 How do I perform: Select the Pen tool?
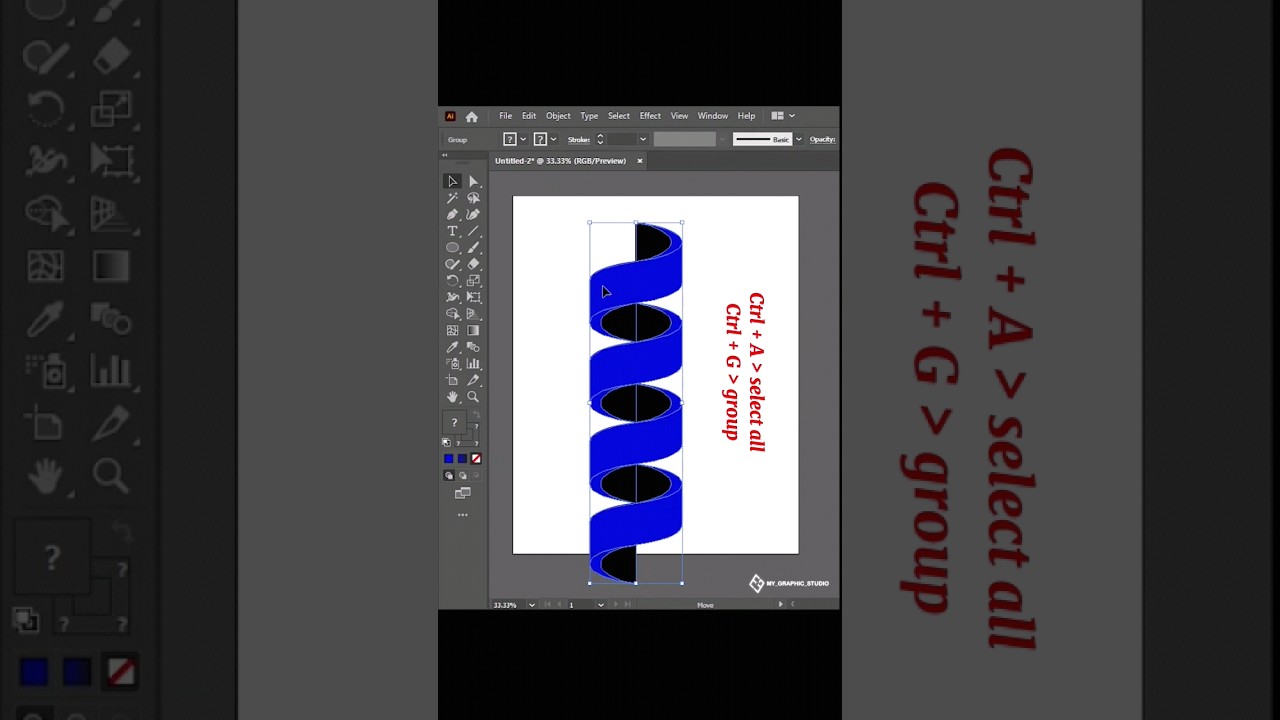tap(452, 214)
